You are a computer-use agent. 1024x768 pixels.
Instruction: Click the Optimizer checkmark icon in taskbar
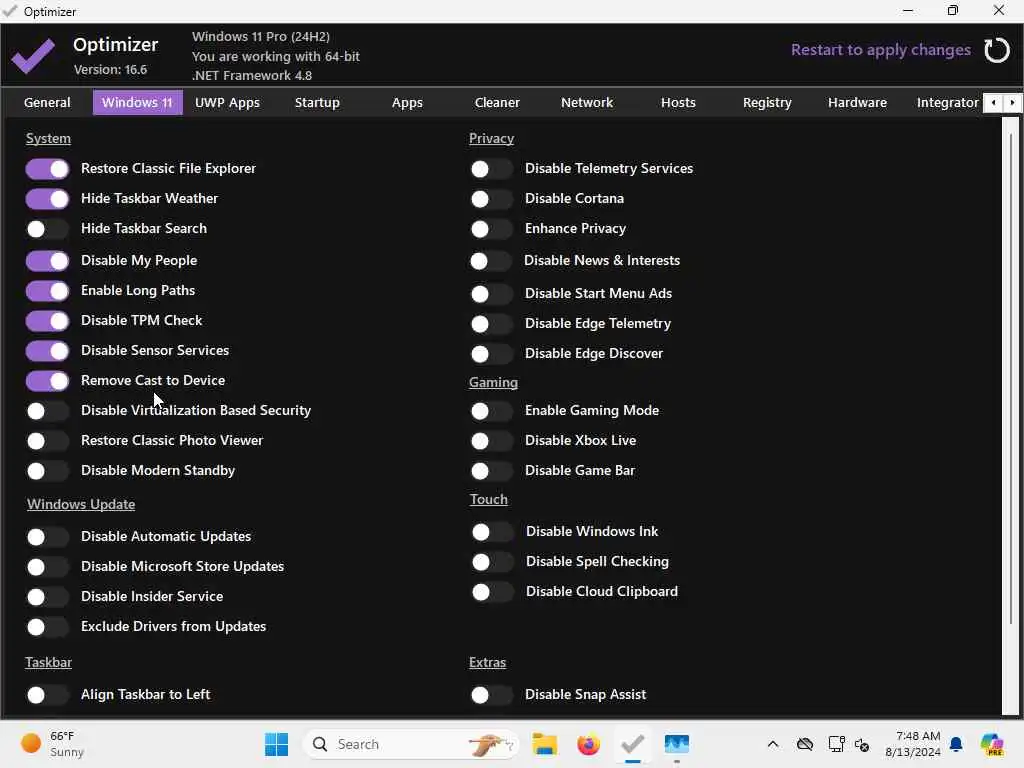[x=632, y=744]
